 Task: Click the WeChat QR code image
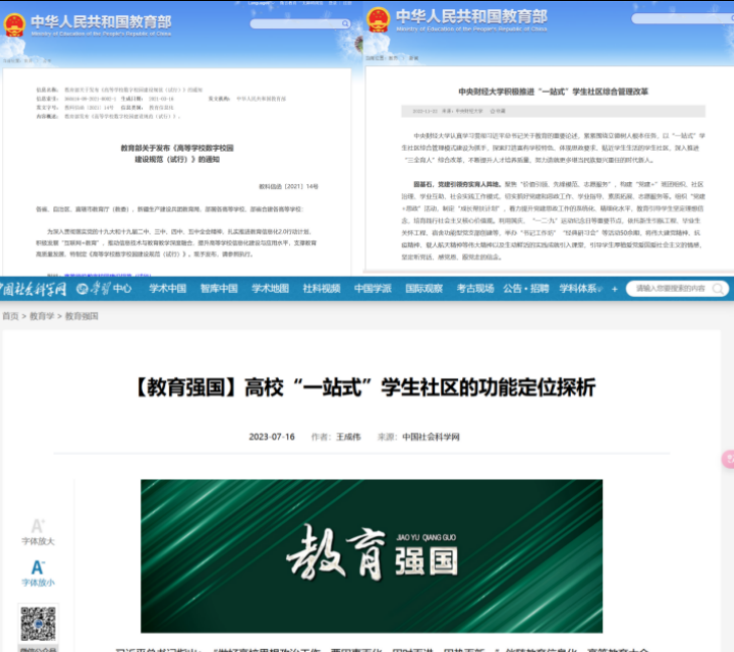point(38,621)
